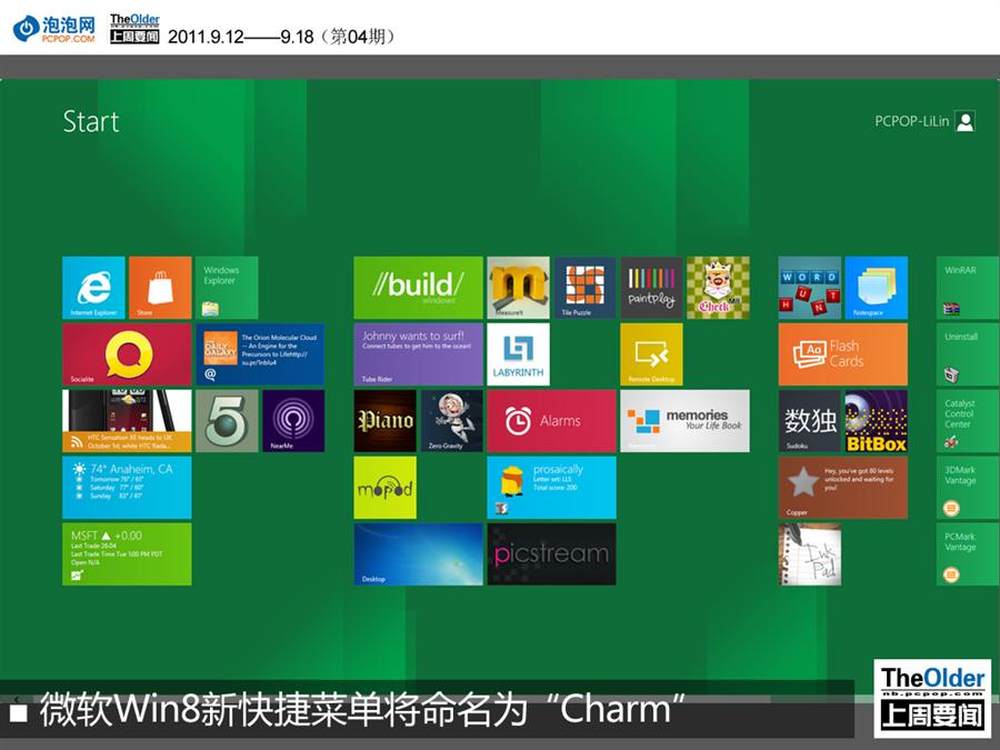Open the Tile Puzzle game
The image size is (1000, 750).
point(585,288)
